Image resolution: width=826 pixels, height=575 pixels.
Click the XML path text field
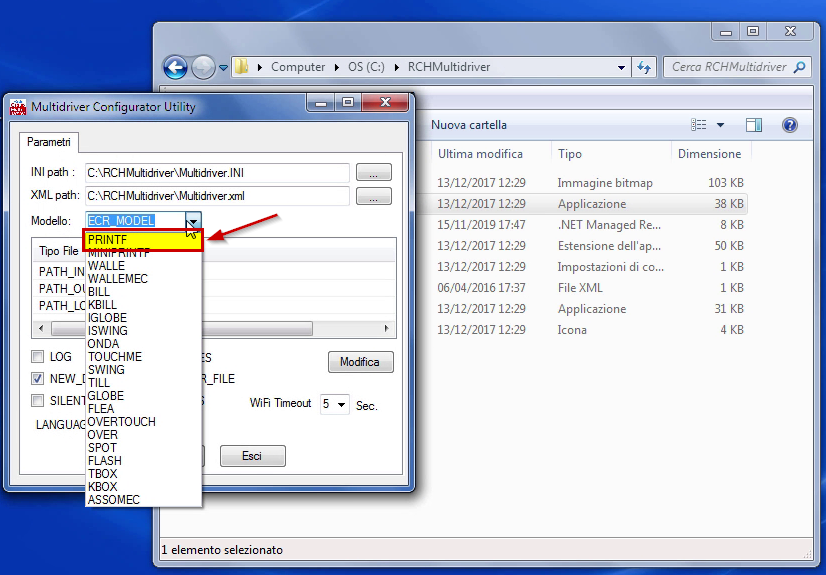pos(217,196)
